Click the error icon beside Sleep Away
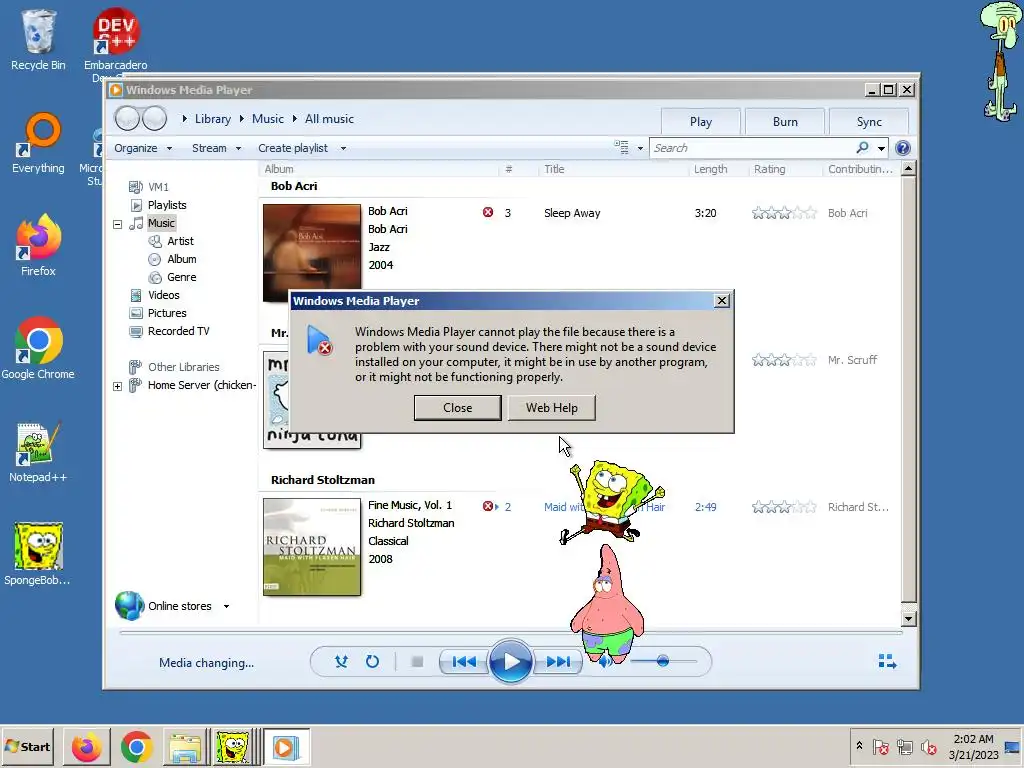Screen dimensions: 1024x768 tap(488, 212)
